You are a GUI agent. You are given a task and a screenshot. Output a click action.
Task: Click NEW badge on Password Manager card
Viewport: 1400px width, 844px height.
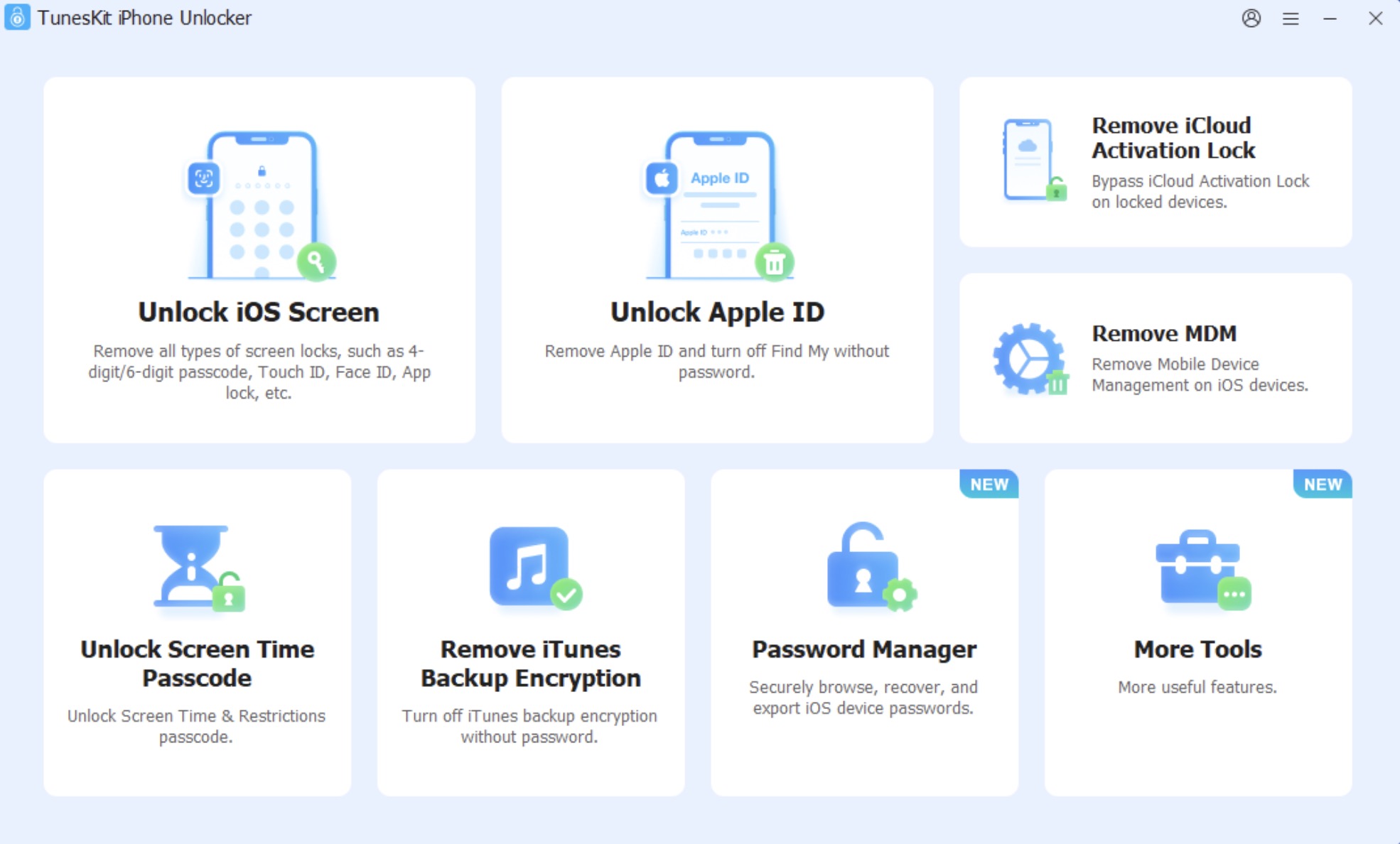989,485
